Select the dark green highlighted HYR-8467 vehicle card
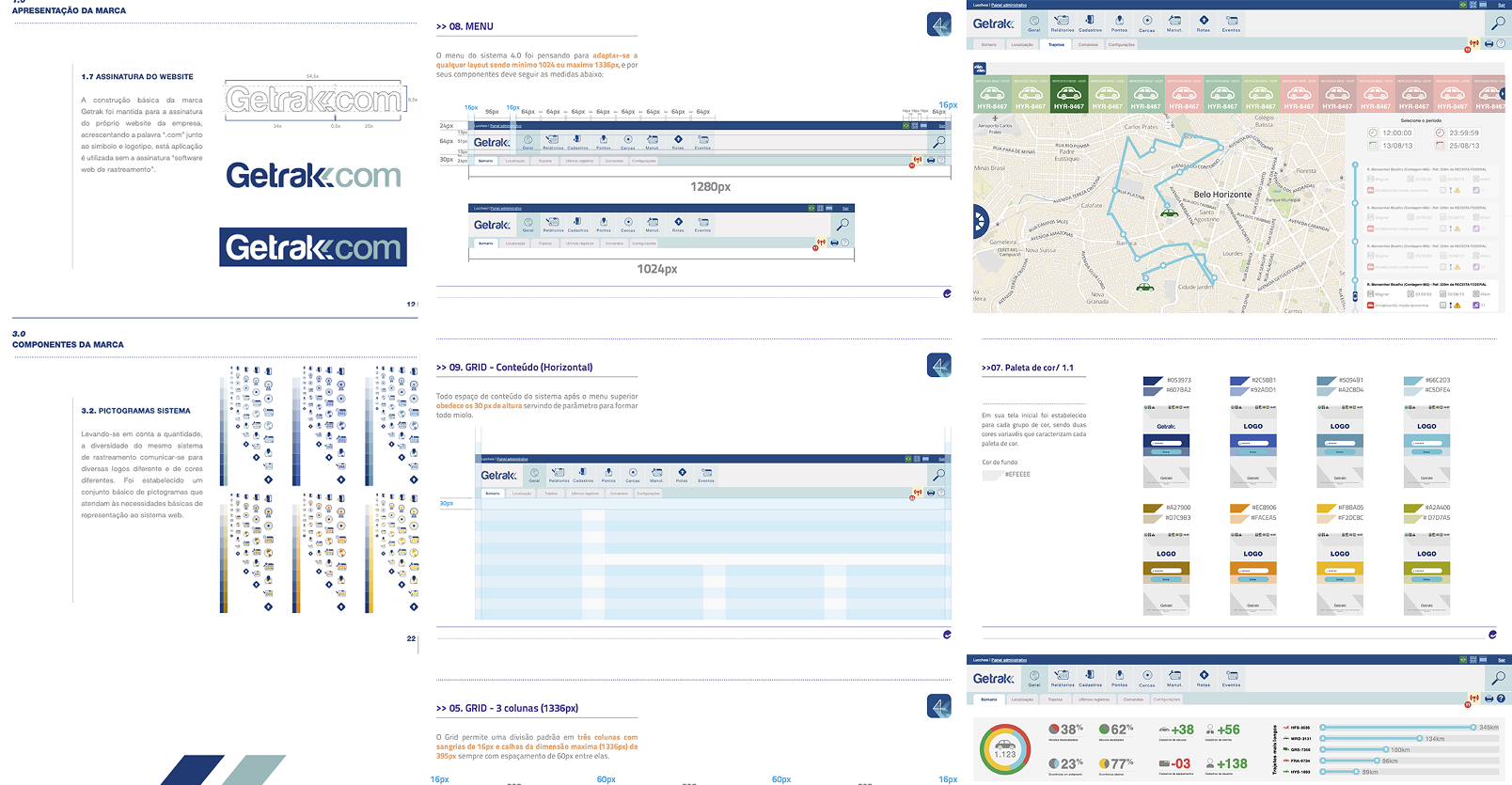Screen dimensions: 1512x785 [1069, 94]
